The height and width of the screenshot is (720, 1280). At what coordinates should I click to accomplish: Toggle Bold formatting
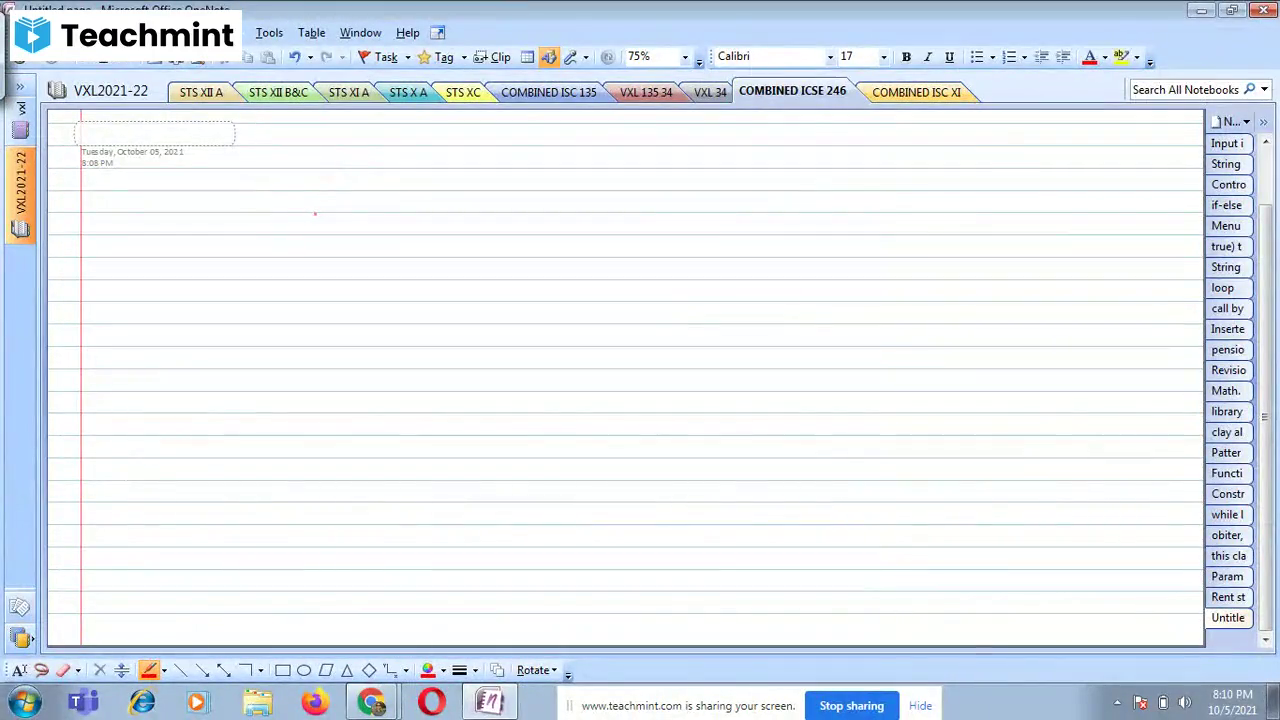point(906,56)
